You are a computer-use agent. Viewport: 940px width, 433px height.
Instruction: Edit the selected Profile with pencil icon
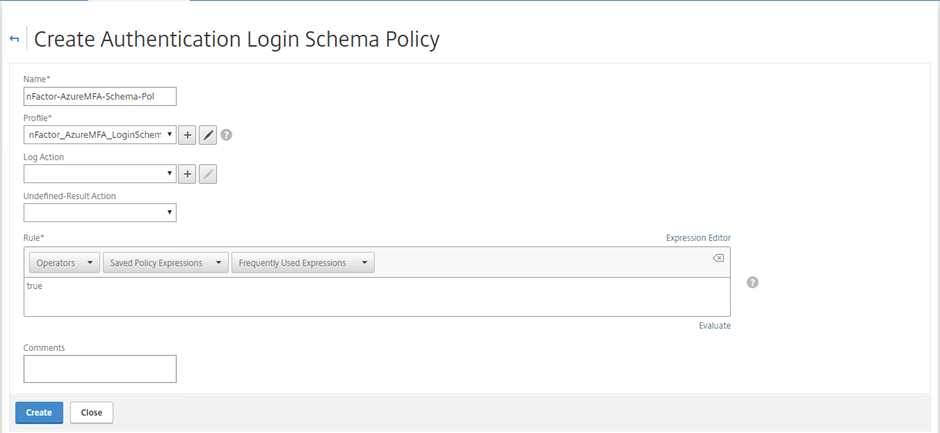point(207,136)
